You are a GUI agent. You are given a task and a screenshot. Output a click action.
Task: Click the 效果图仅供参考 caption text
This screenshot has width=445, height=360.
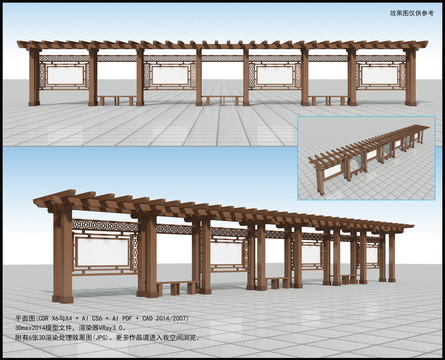click(412, 13)
